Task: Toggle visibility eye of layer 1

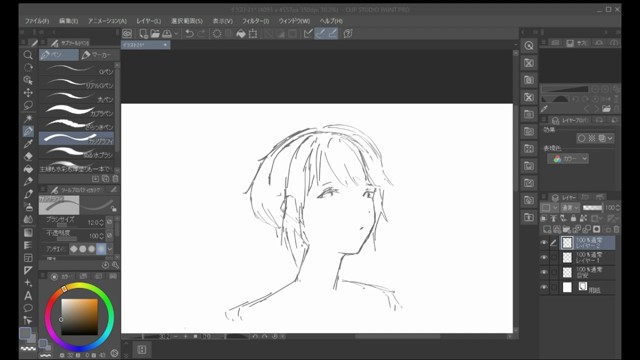Action: coord(544,258)
